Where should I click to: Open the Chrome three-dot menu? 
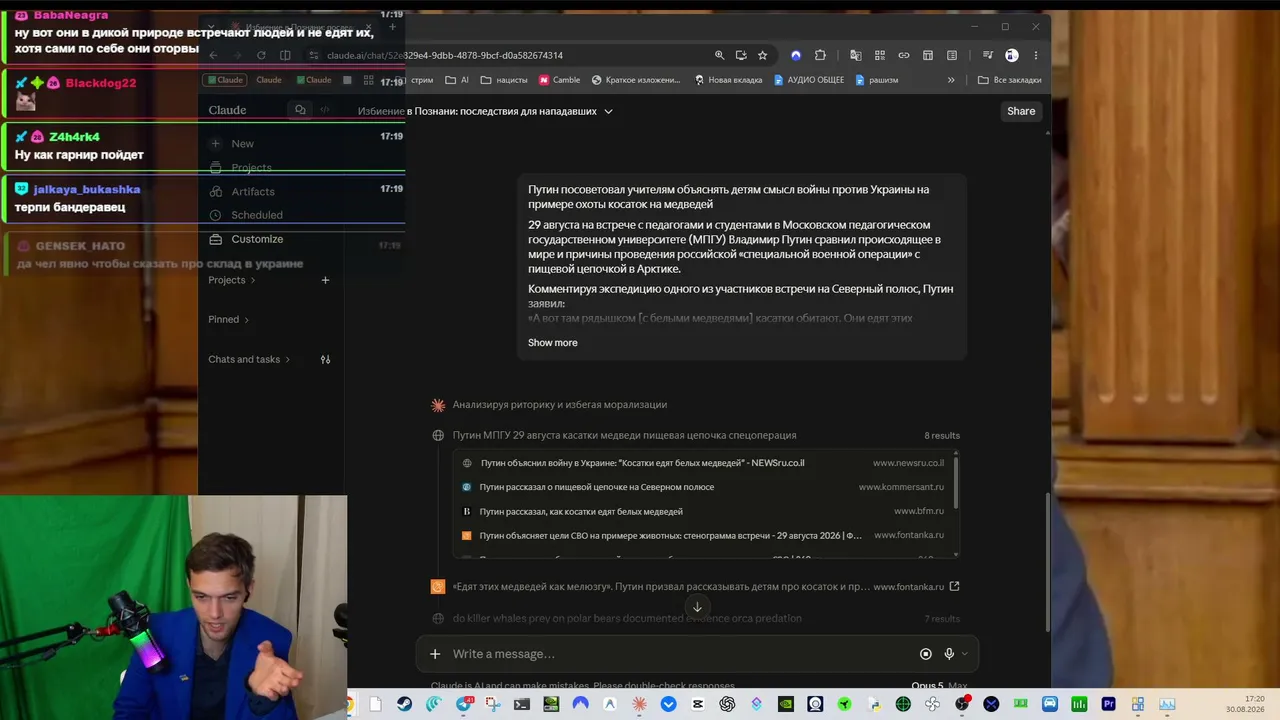pyautogui.click(x=1036, y=55)
